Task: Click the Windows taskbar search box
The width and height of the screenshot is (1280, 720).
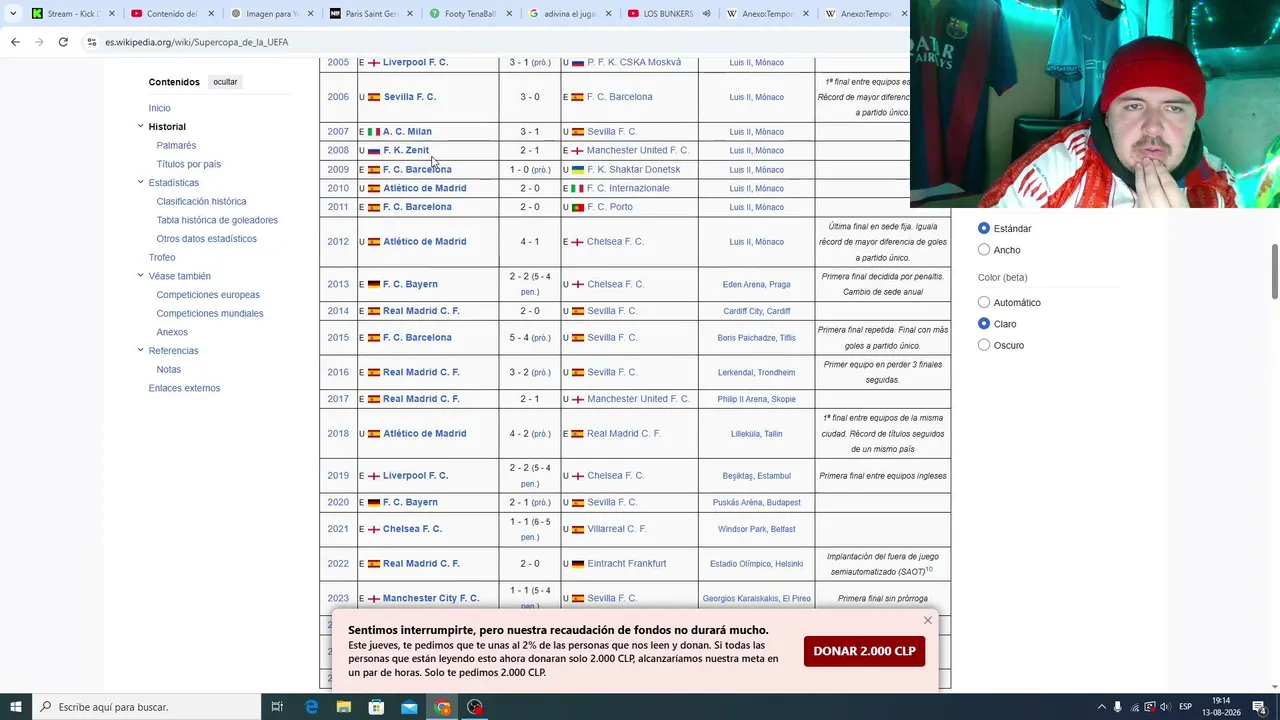Action: (x=146, y=707)
